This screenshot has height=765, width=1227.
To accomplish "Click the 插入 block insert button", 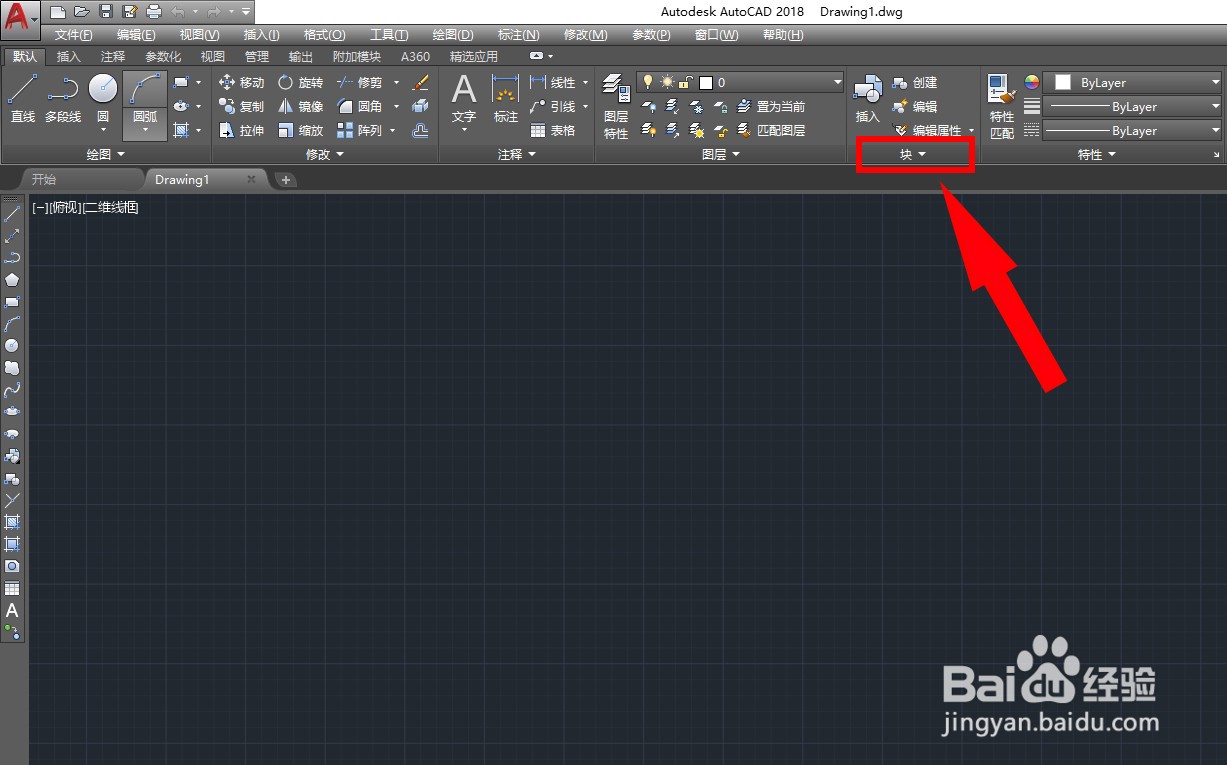I will click(867, 99).
